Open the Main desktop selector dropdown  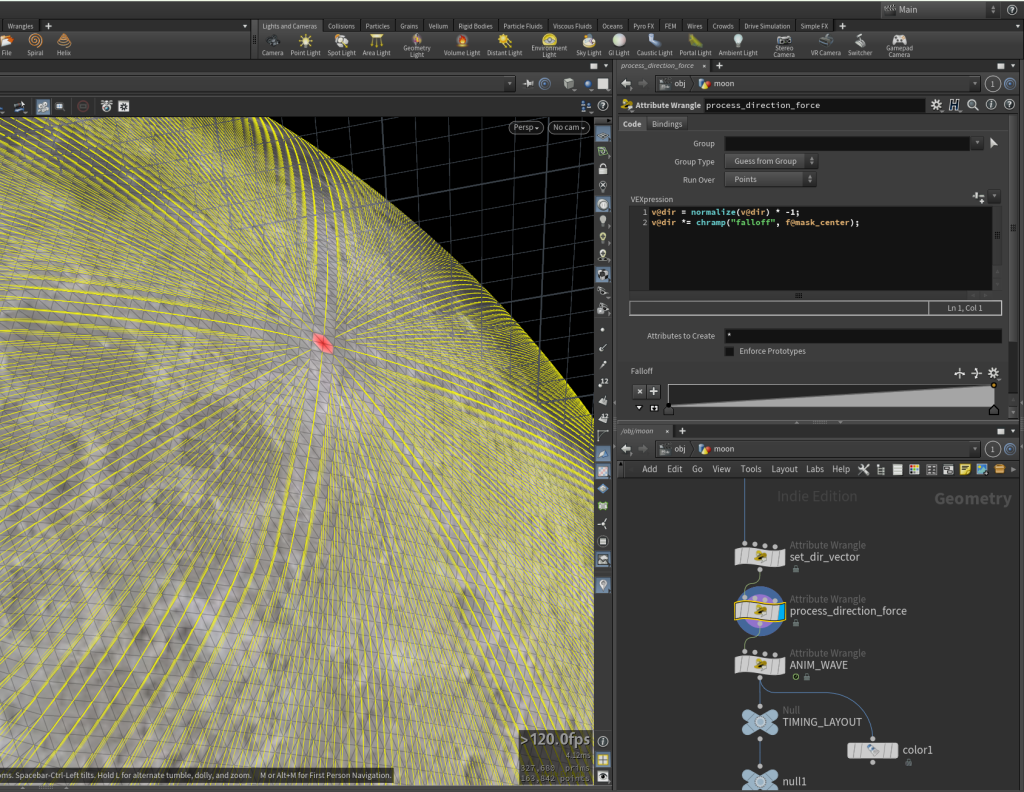(x=940, y=10)
